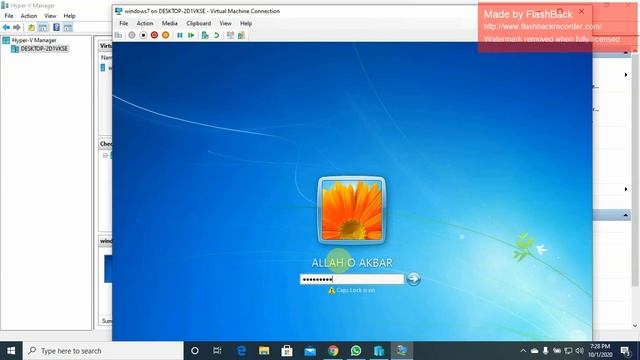The image size is (640, 360).
Task: Reset the VM with the green play-bar icon
Action: [x=191, y=36]
